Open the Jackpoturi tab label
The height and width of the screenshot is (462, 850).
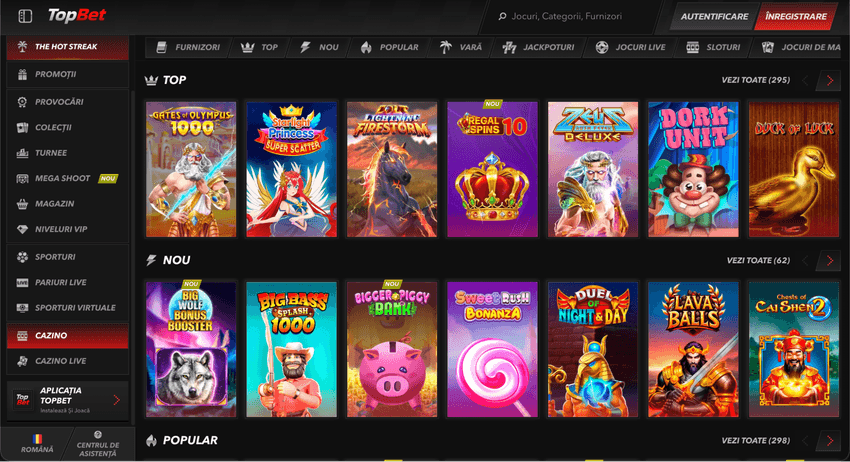(549, 47)
